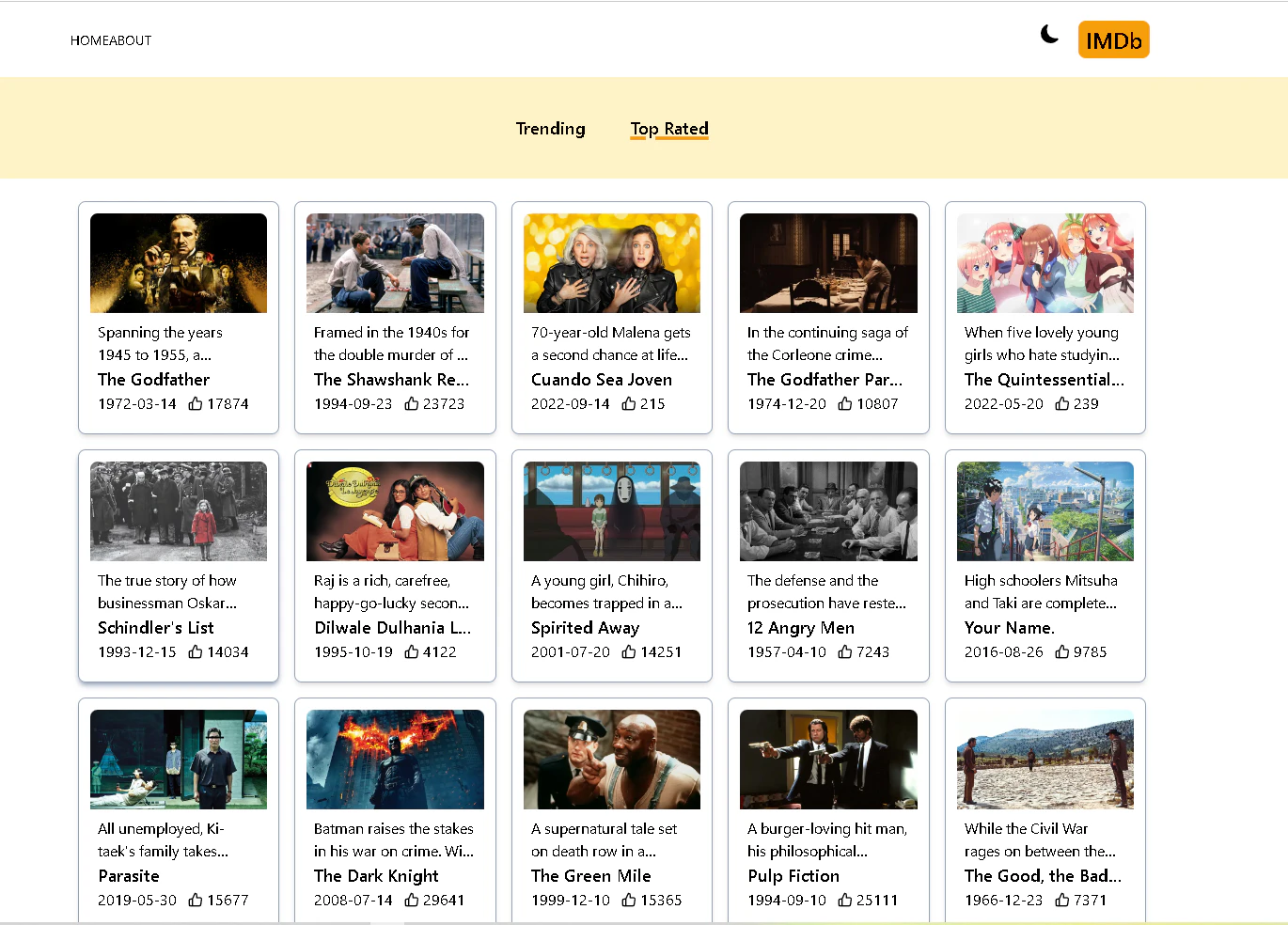This screenshot has height=925, width=1288.
Task: Click the thumbs-up icon on Parasite card
Action: point(196,900)
